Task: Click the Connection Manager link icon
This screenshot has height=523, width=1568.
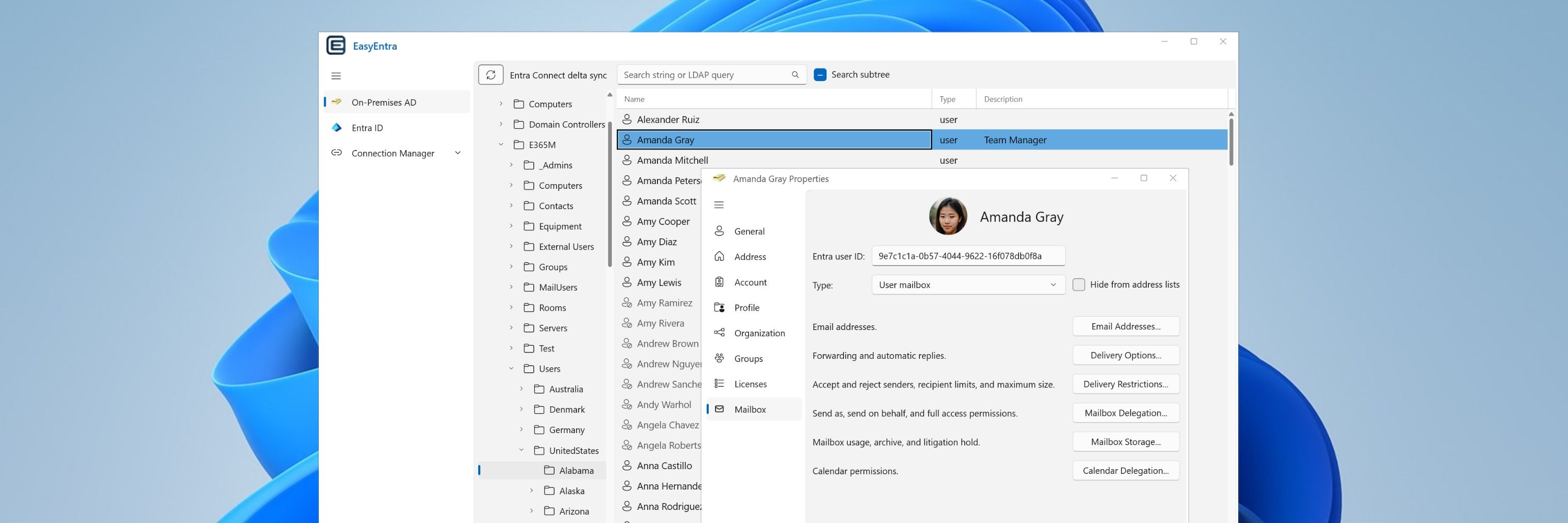Action: coord(336,153)
